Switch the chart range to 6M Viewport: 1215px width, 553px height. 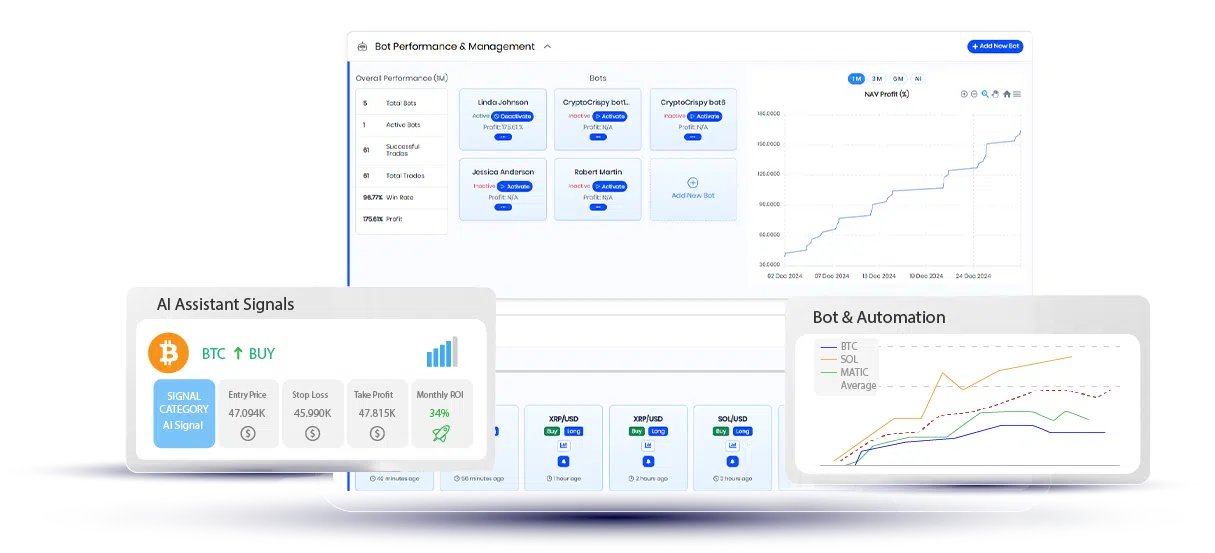(898, 78)
